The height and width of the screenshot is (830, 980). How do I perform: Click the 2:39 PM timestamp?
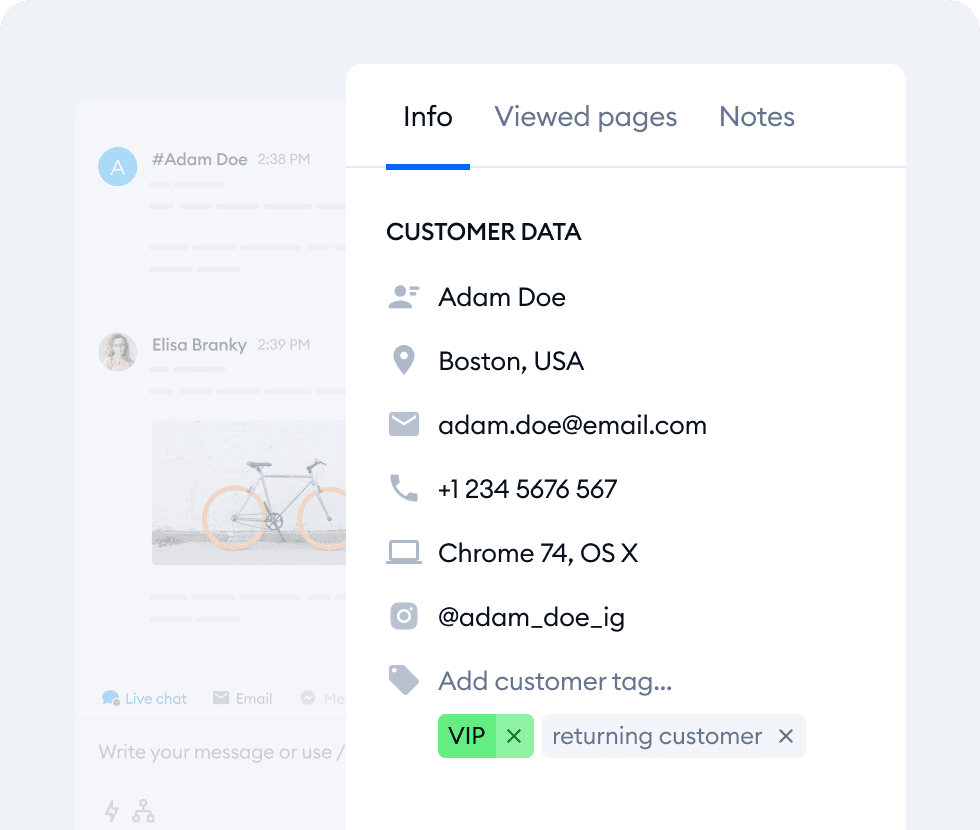pos(284,345)
